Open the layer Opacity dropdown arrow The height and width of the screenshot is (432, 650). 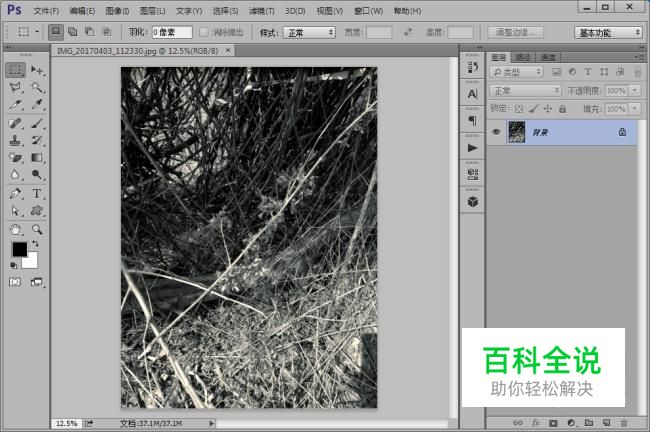click(x=635, y=90)
